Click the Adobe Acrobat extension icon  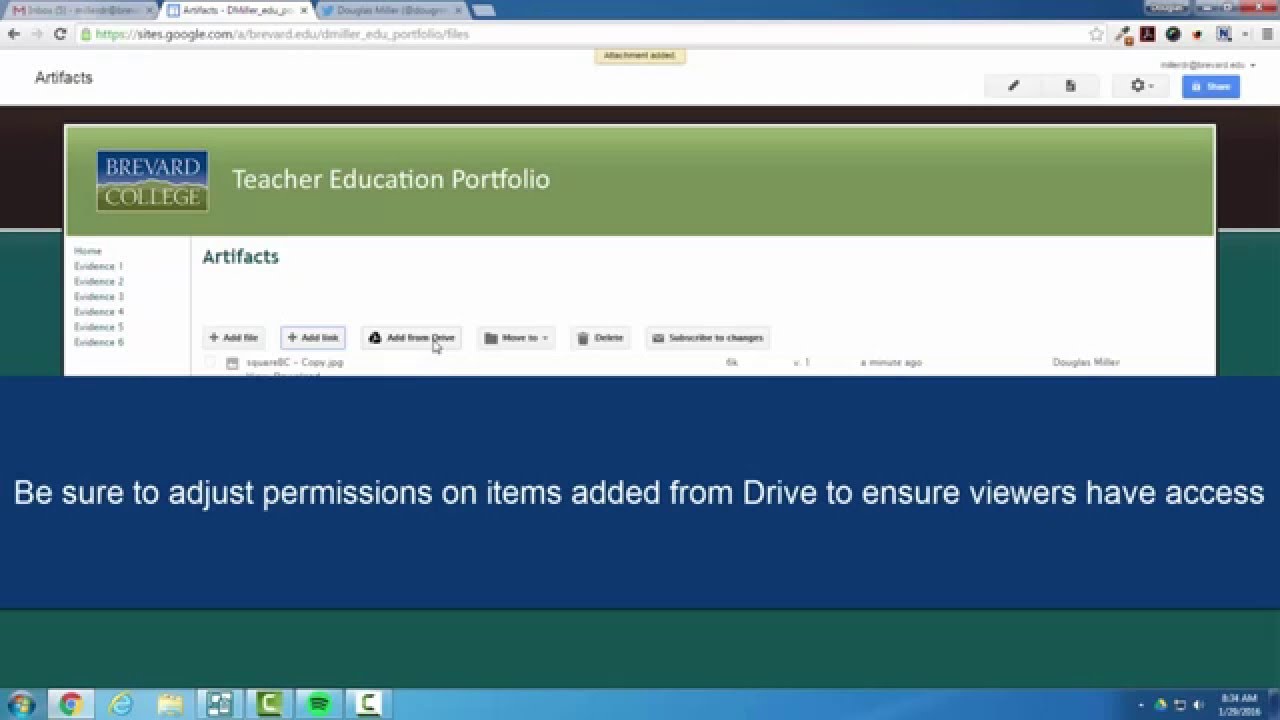coord(1149,33)
